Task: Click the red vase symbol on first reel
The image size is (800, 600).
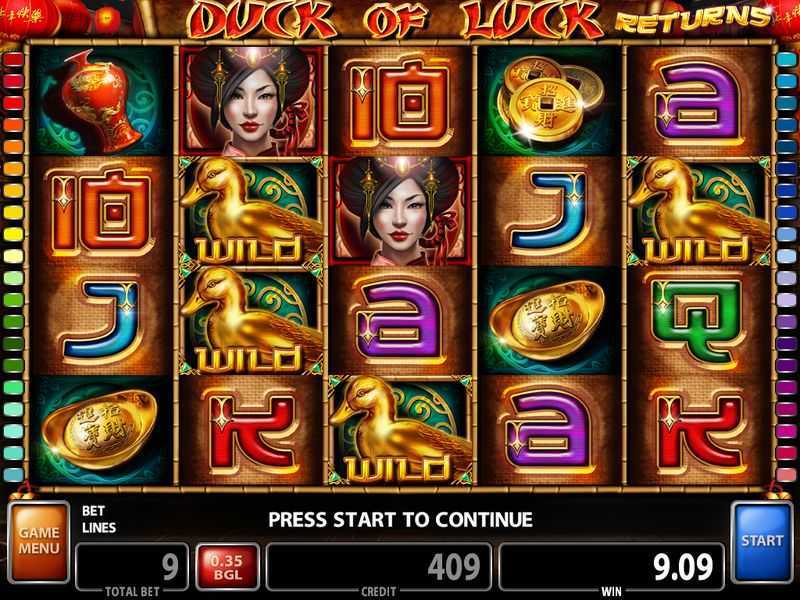Action: tap(102, 101)
